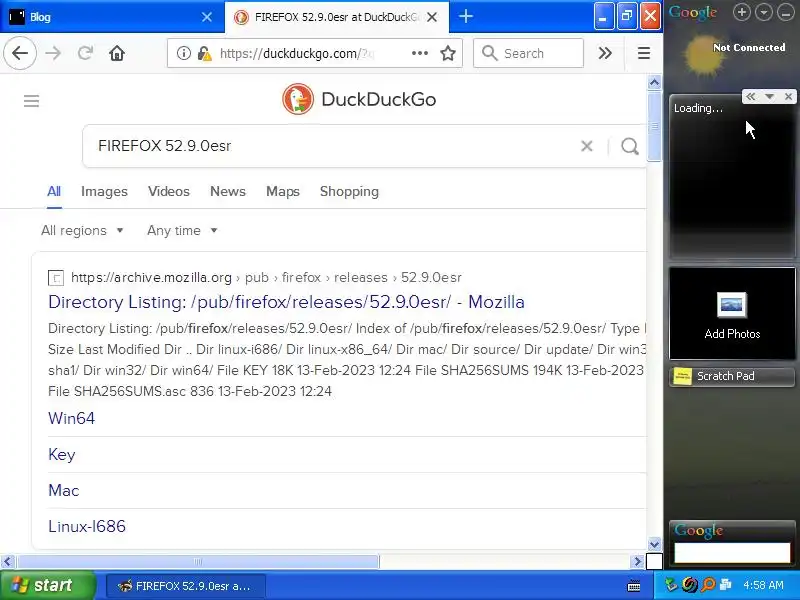Image resolution: width=800 pixels, height=600 pixels.
Task: Show site information via the circled i icon
Action: [184, 53]
